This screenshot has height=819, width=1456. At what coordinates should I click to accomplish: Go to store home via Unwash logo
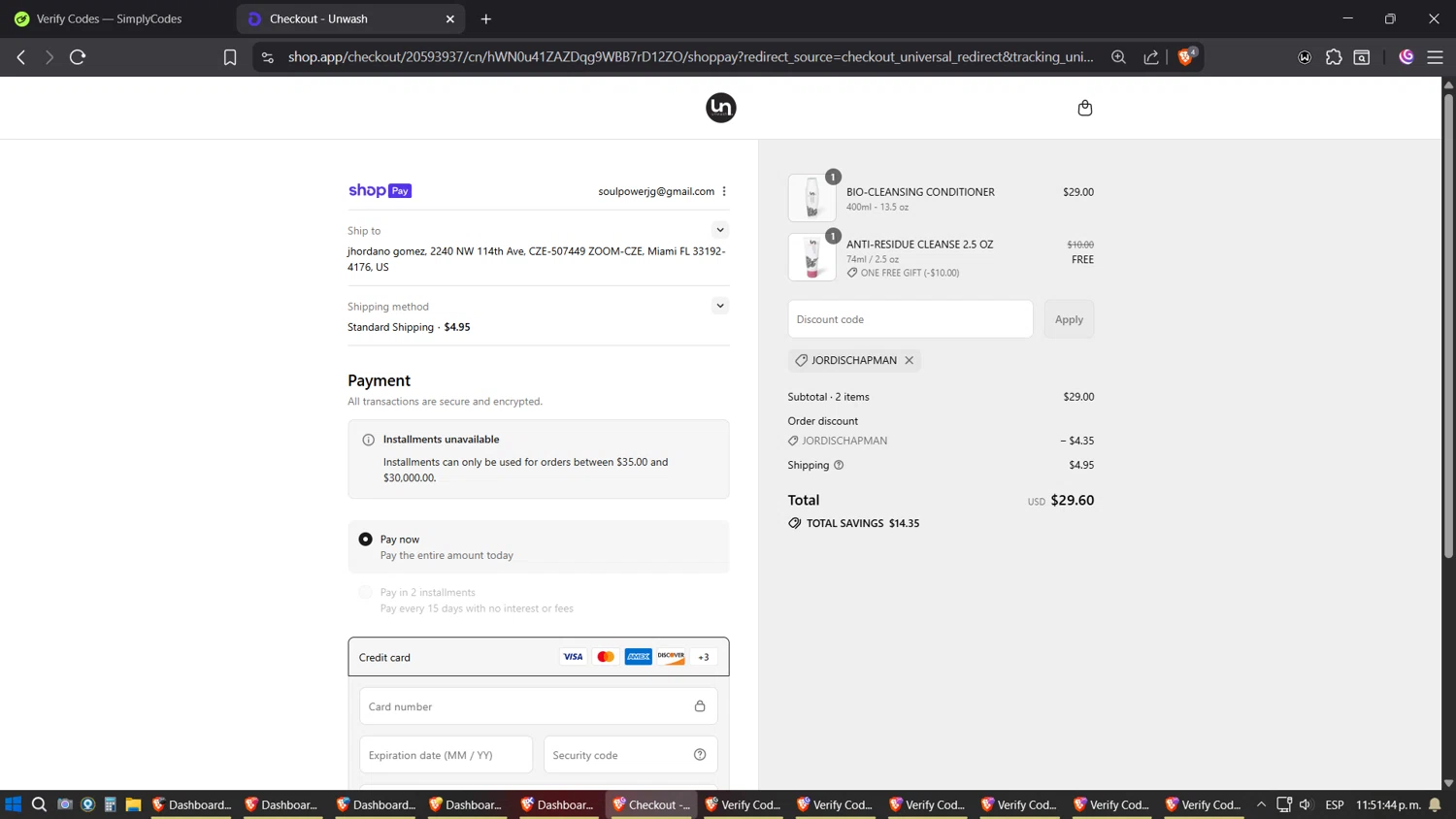721,108
